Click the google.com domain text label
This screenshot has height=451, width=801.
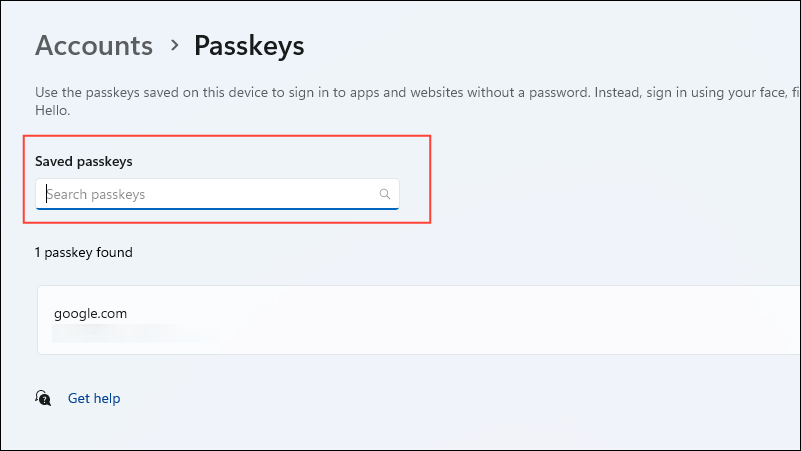pyautogui.click(x=90, y=313)
